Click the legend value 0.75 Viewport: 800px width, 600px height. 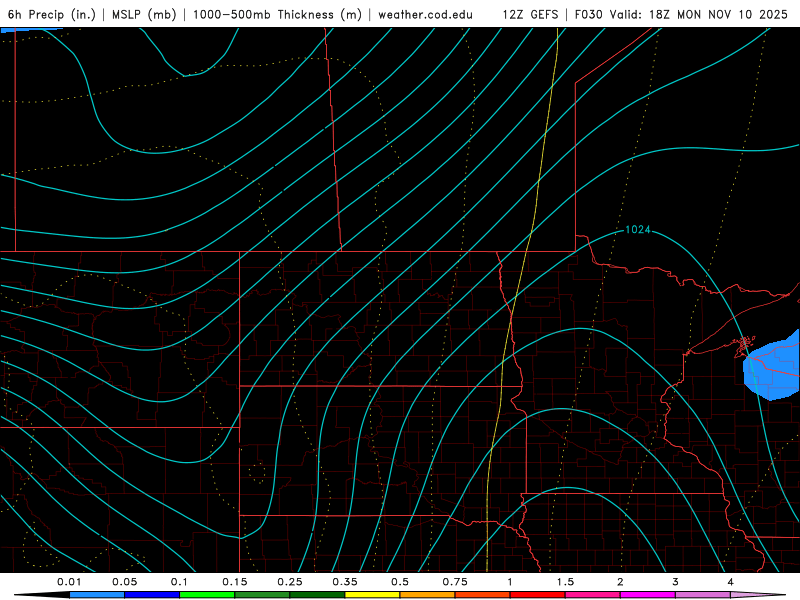pos(455,582)
